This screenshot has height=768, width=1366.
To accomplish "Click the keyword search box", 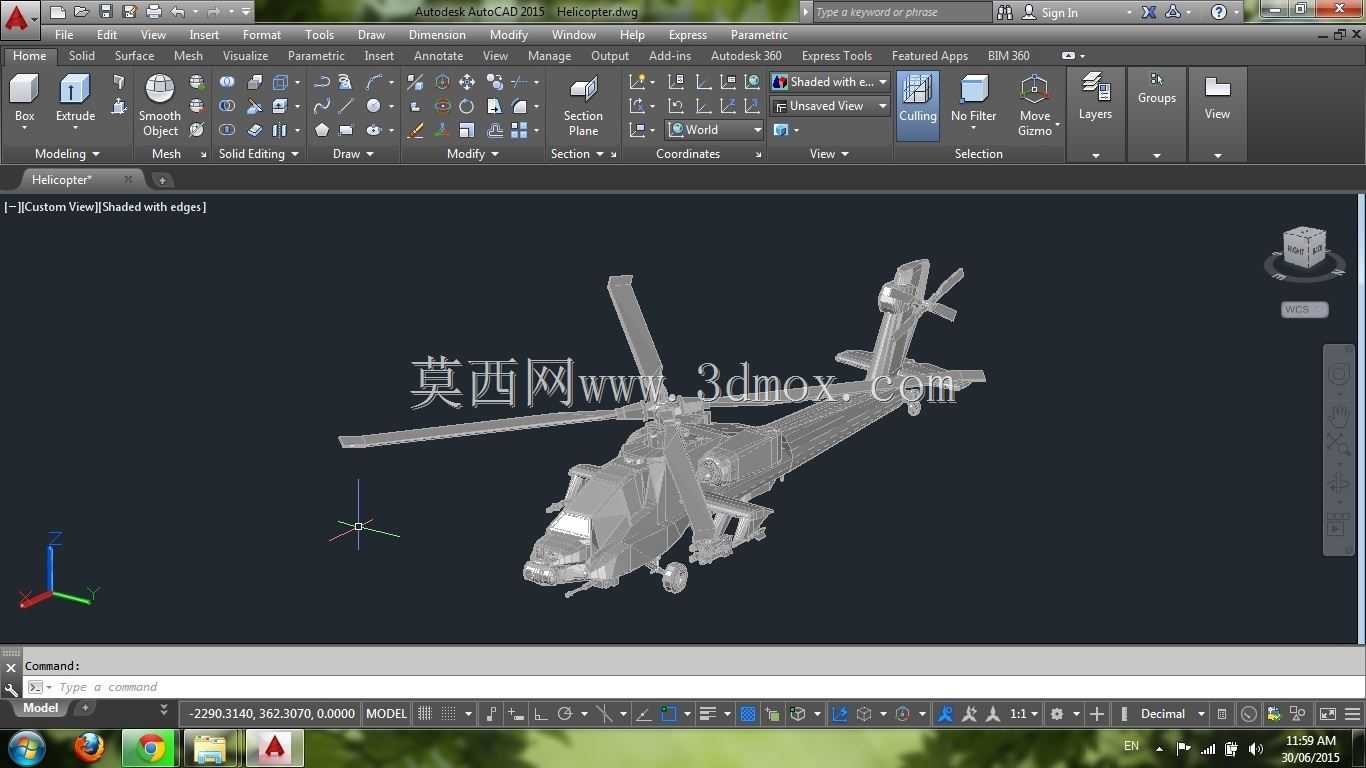I will [x=901, y=12].
